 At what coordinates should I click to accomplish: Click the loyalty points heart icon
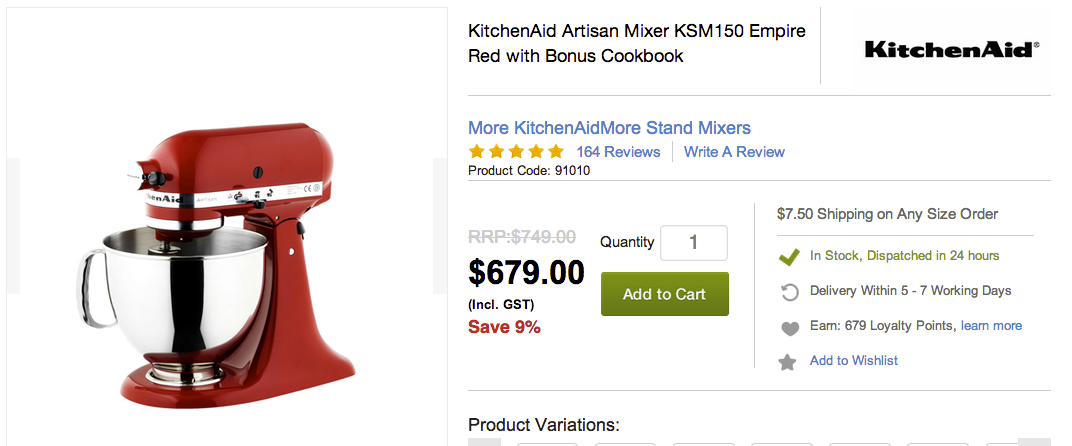(789, 327)
